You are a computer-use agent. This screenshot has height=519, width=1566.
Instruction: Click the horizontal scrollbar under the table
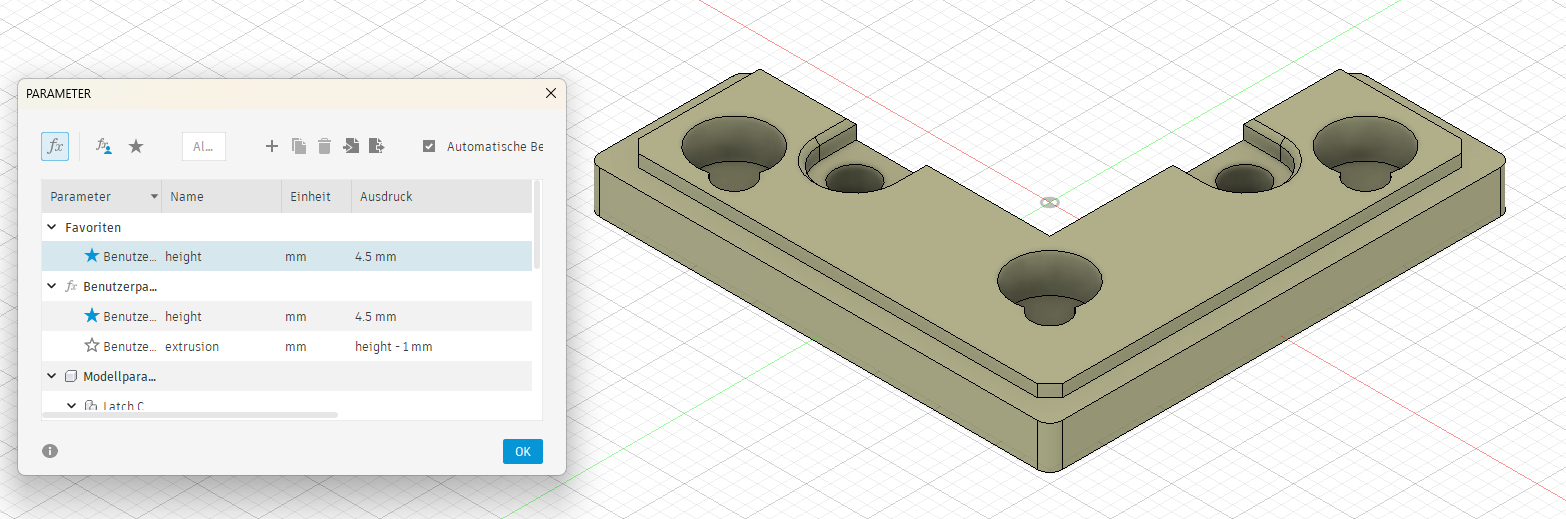click(190, 414)
